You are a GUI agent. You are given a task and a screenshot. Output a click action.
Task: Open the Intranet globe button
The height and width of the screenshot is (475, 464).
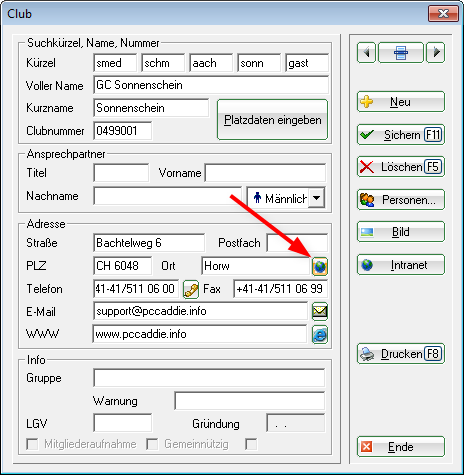coord(401,265)
